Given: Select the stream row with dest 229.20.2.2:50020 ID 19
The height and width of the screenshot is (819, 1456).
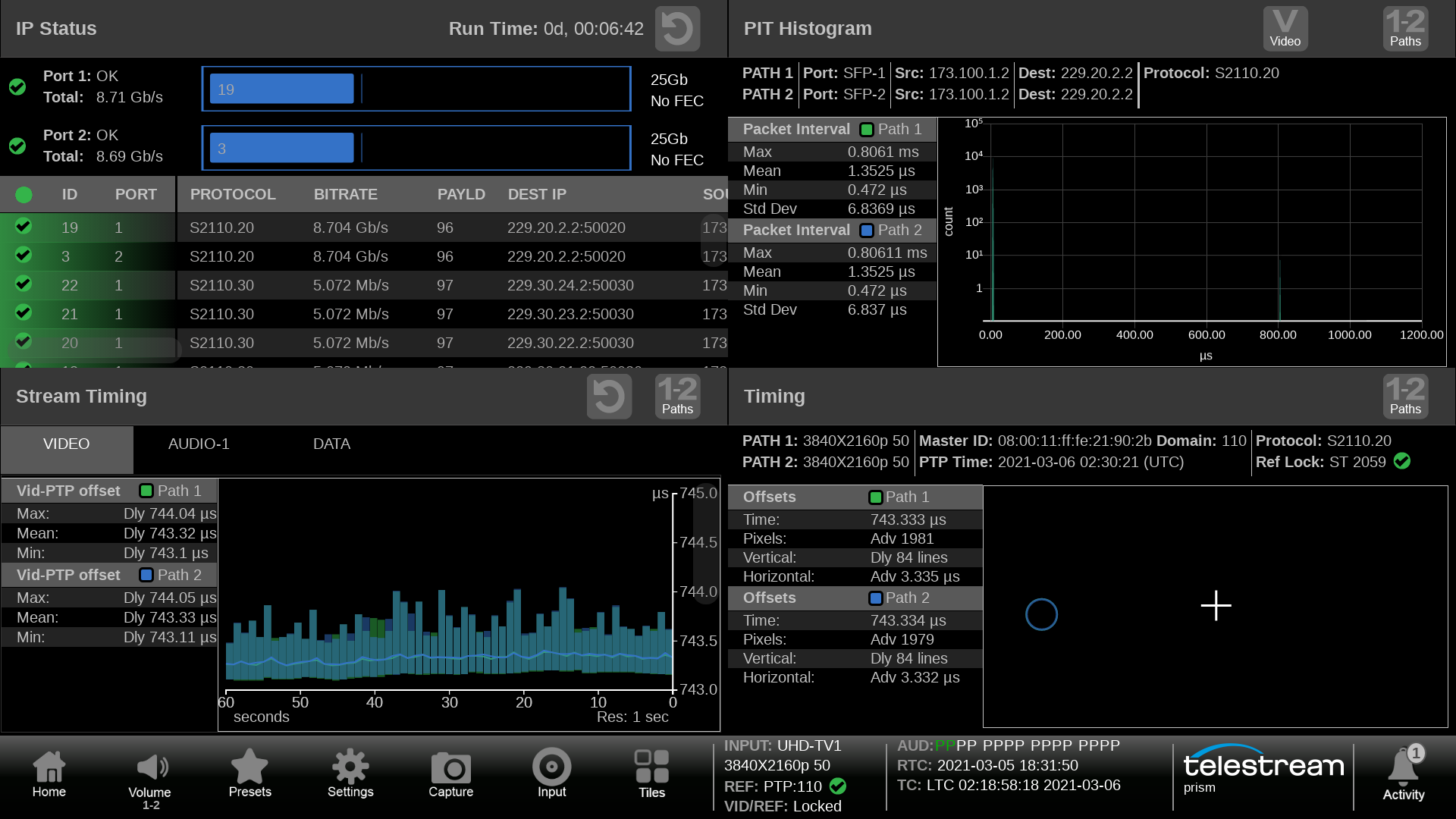Looking at the screenshot, I should click(364, 227).
